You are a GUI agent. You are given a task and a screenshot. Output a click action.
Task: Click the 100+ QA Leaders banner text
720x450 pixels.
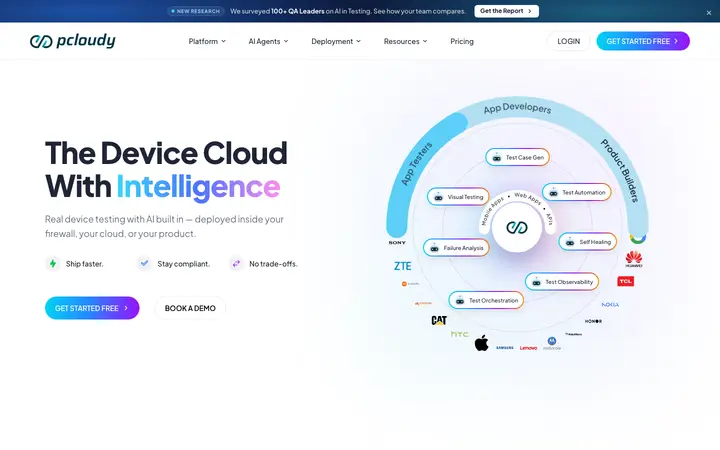point(298,11)
